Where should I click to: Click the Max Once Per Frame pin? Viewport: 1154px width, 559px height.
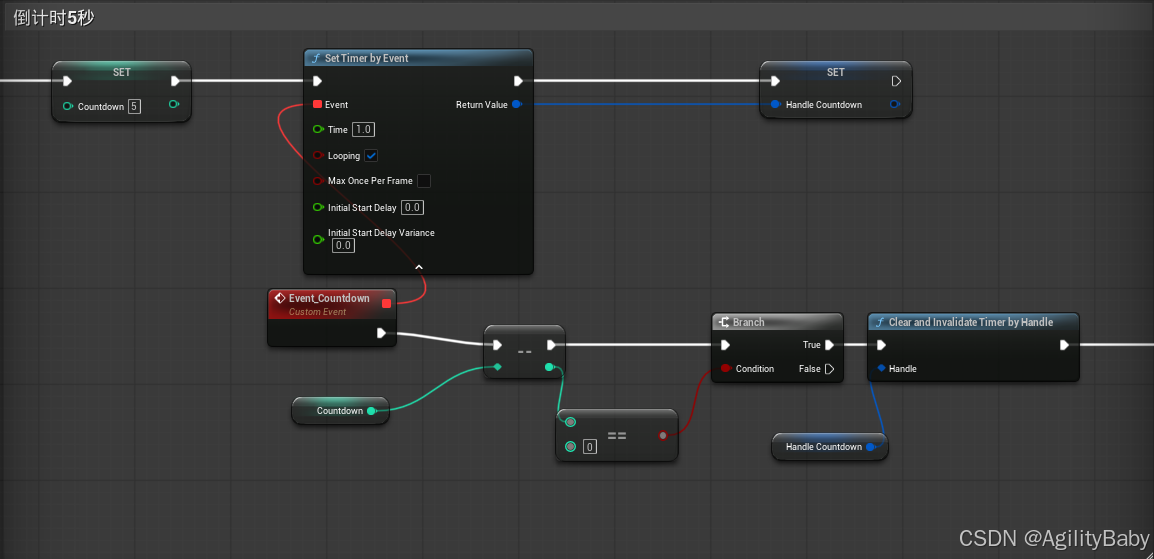tap(318, 181)
